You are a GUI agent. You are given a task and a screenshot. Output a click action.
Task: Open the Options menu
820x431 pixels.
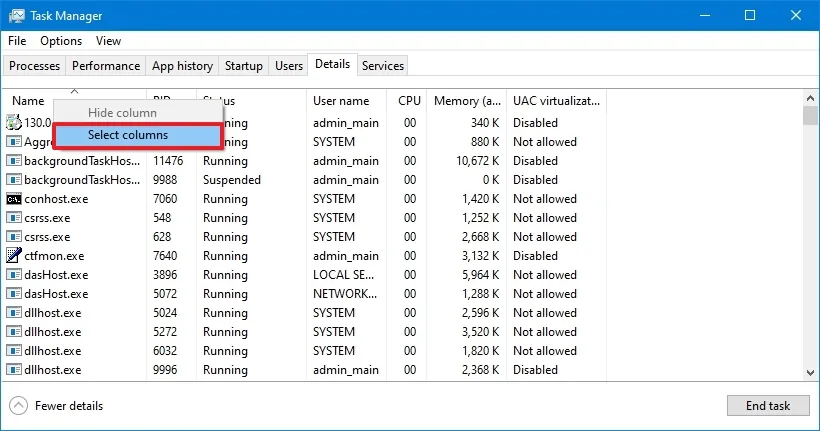click(x=61, y=41)
